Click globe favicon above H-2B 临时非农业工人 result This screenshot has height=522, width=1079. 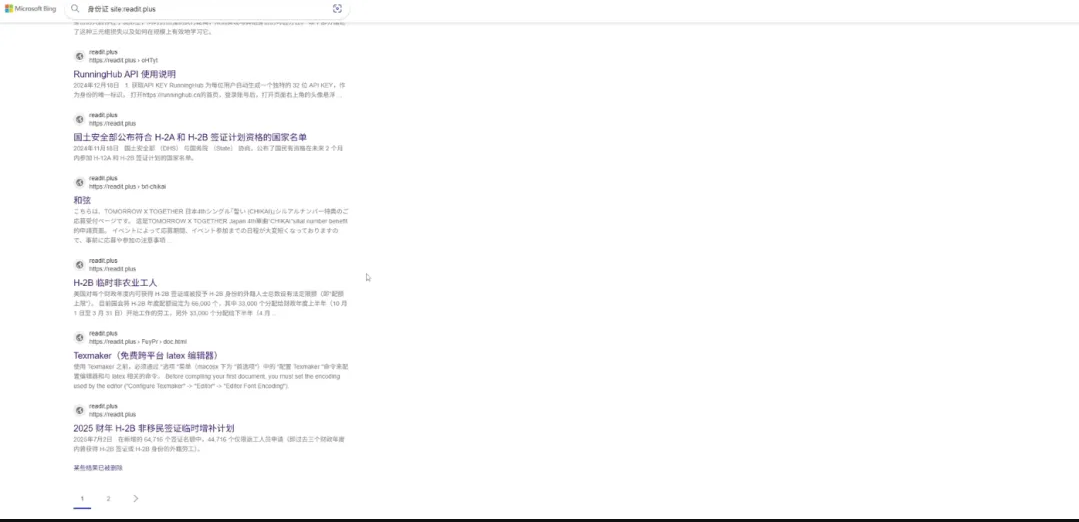[x=79, y=265]
